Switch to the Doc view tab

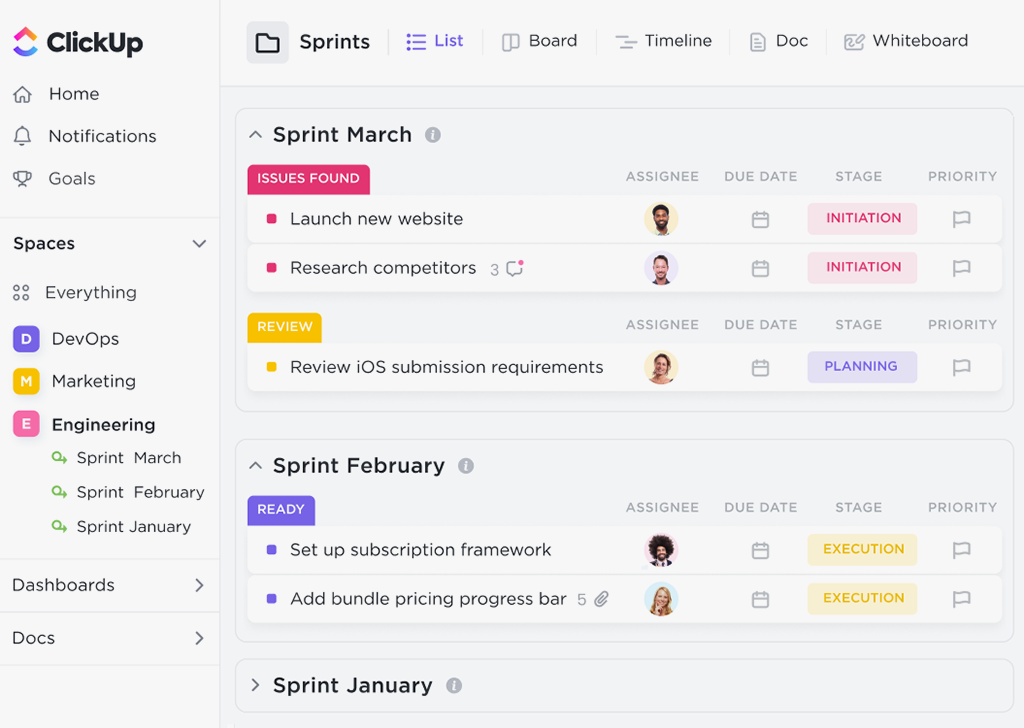click(778, 41)
